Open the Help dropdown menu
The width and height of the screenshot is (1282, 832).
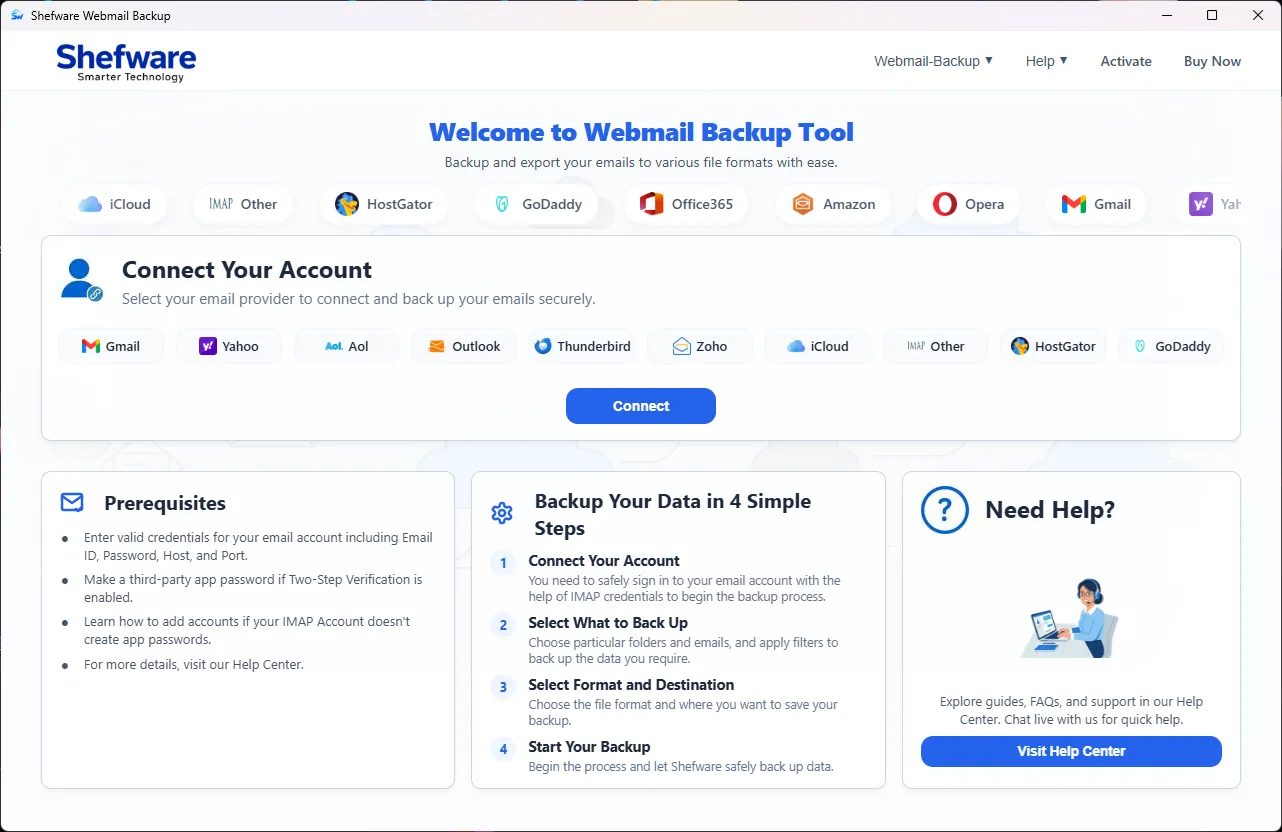[x=1046, y=61]
